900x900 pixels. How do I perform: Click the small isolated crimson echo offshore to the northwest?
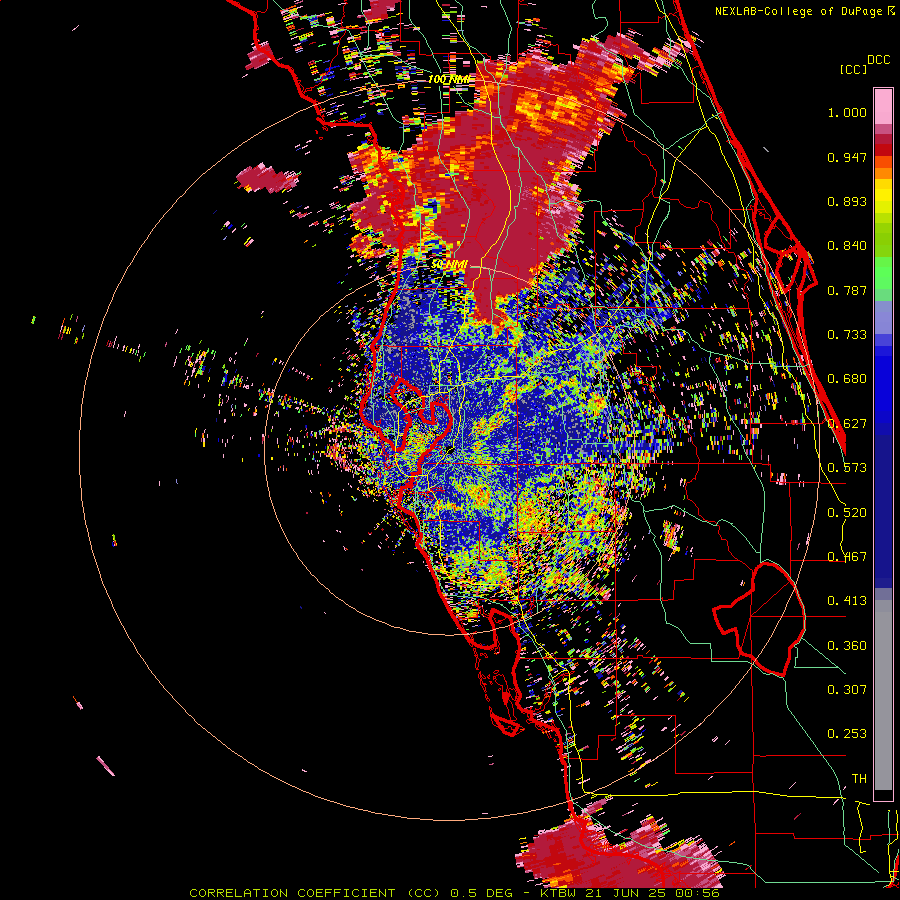click(x=267, y=178)
